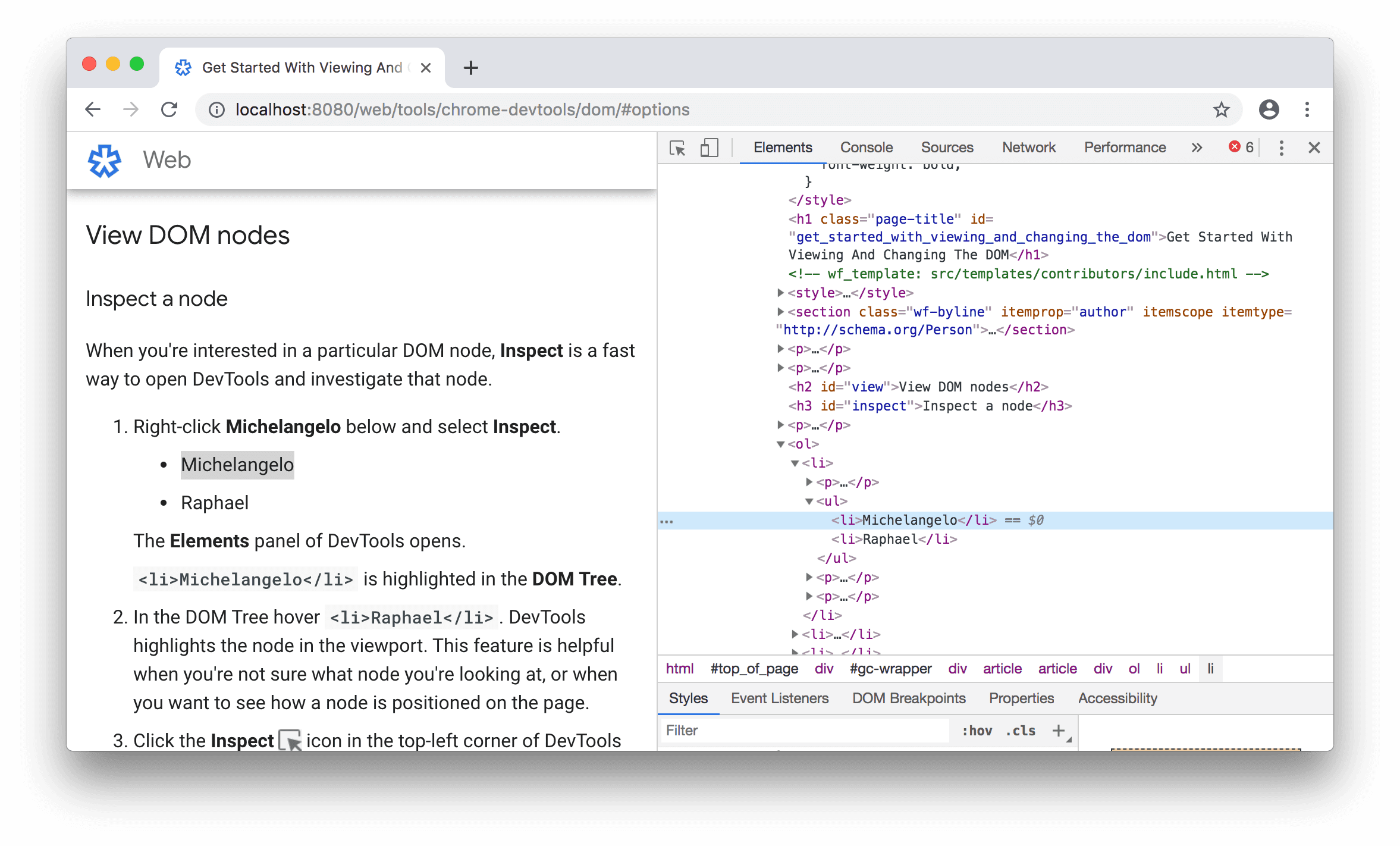The height and width of the screenshot is (846, 1400).
Task: Click the more DevTools panels chevron
Action: [1196, 147]
